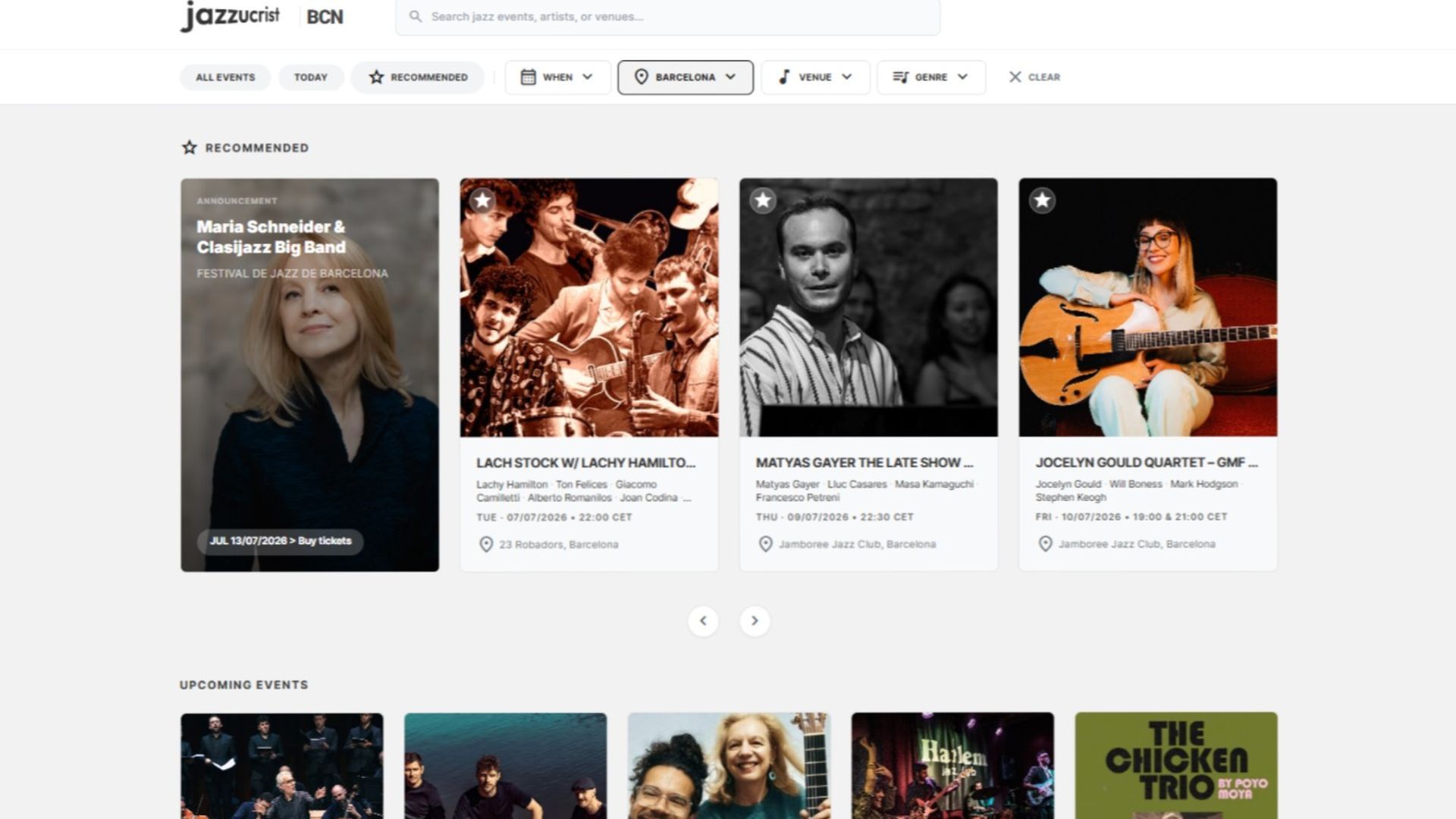Open the smiling duo with guitar thumbnail
Image resolution: width=1456 pixels, height=819 pixels.
(x=729, y=766)
